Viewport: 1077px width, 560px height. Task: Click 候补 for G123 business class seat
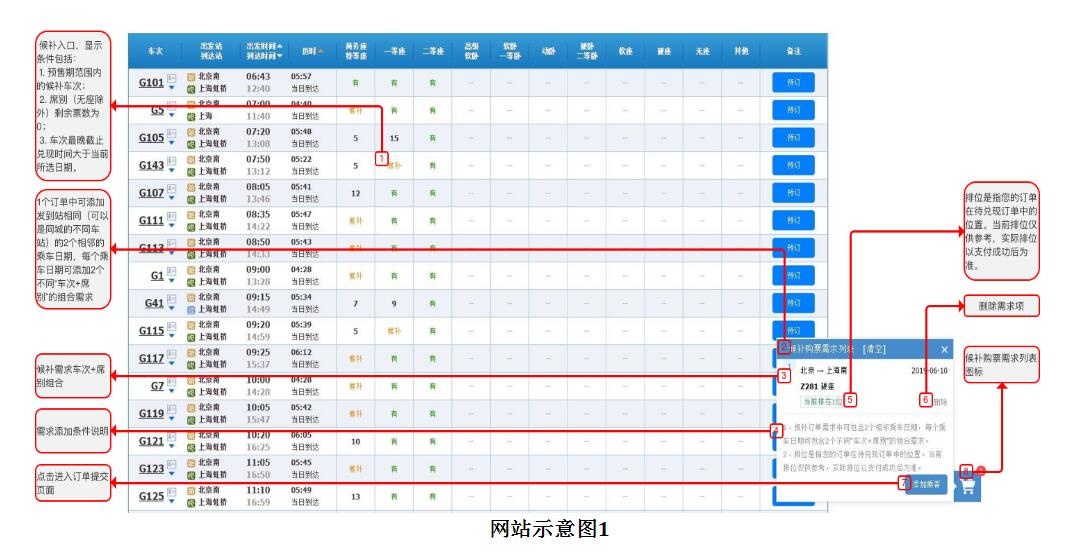[x=356, y=469]
